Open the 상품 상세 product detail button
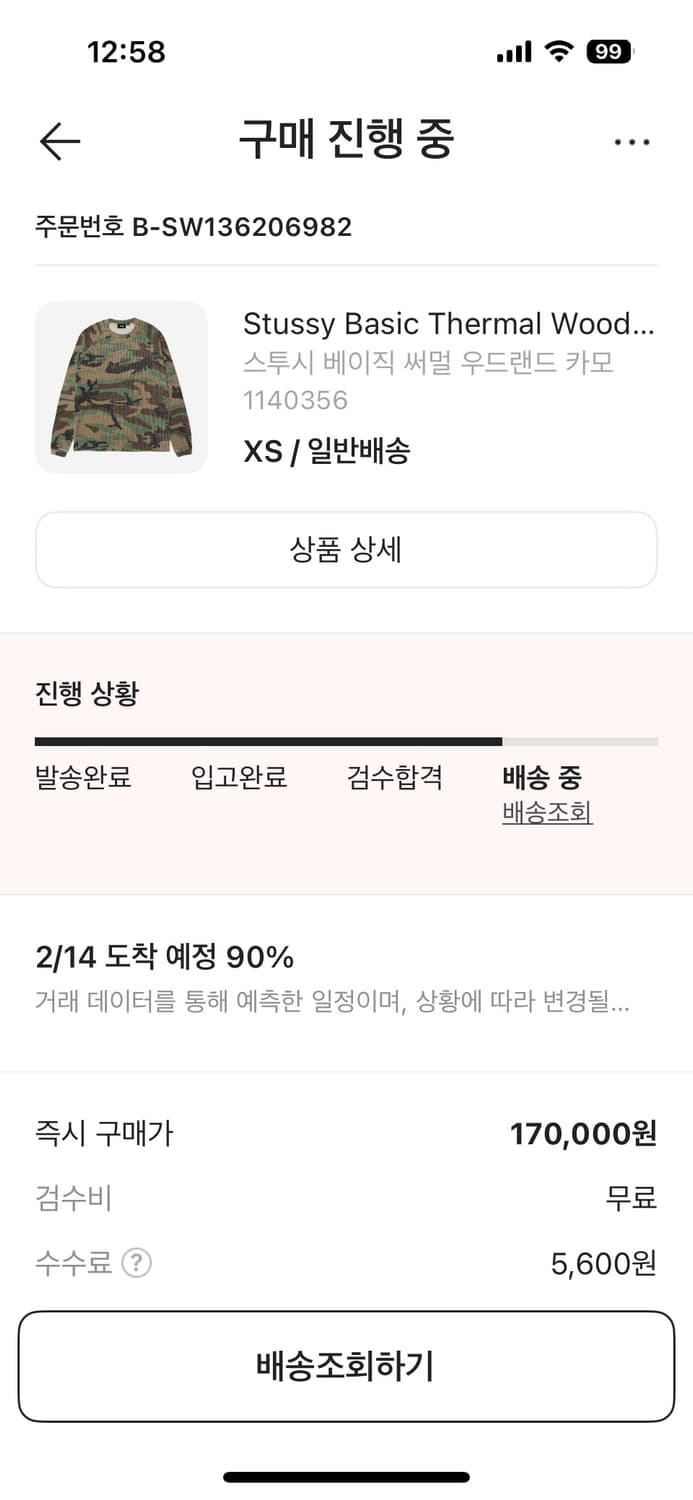 (x=346, y=550)
